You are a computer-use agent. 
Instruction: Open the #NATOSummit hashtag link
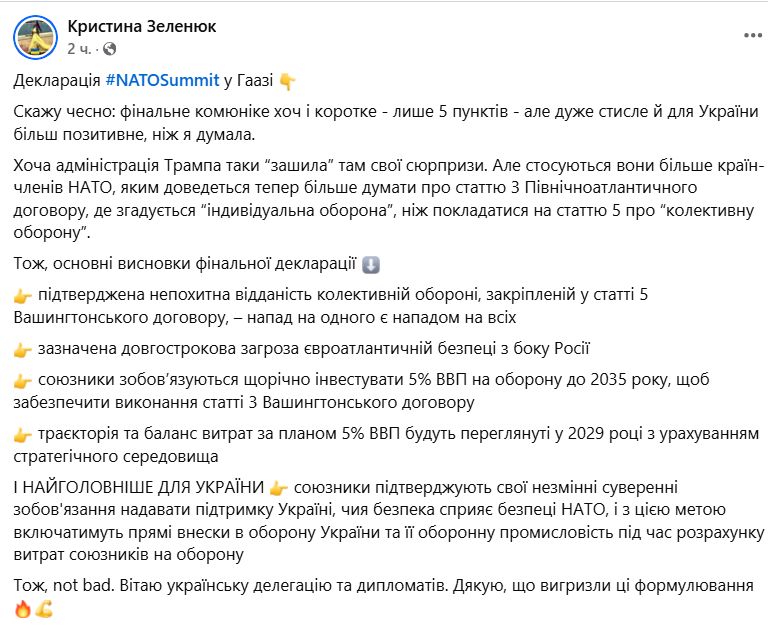(x=163, y=81)
